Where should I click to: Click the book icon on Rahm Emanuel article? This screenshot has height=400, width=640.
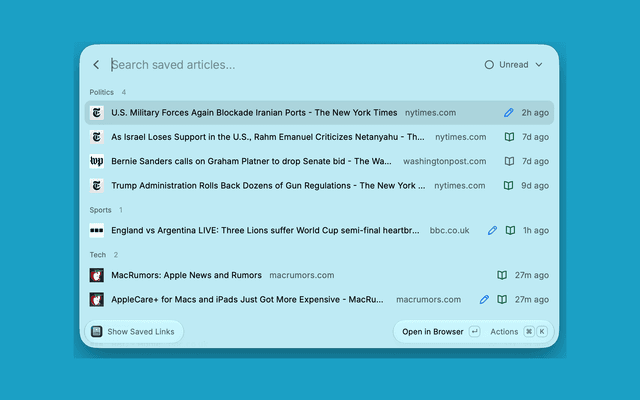509,137
